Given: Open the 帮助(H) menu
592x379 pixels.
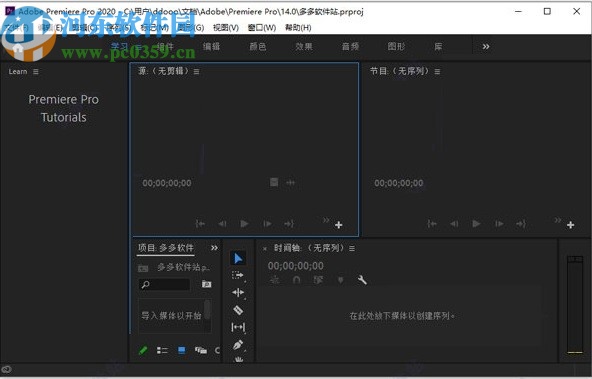Looking at the screenshot, I should click(x=298, y=28).
